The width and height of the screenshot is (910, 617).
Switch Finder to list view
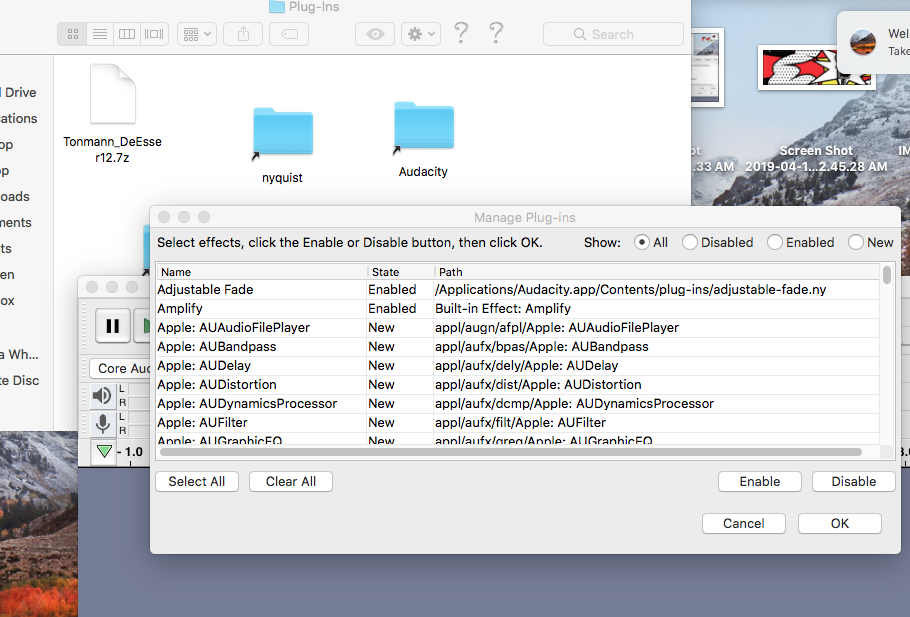pyautogui.click(x=100, y=34)
